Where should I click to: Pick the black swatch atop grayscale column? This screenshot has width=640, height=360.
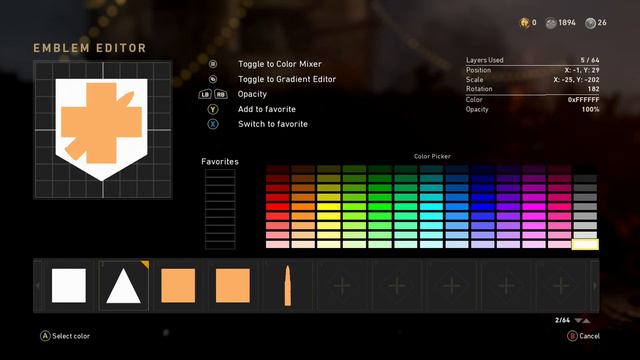tap(585, 169)
